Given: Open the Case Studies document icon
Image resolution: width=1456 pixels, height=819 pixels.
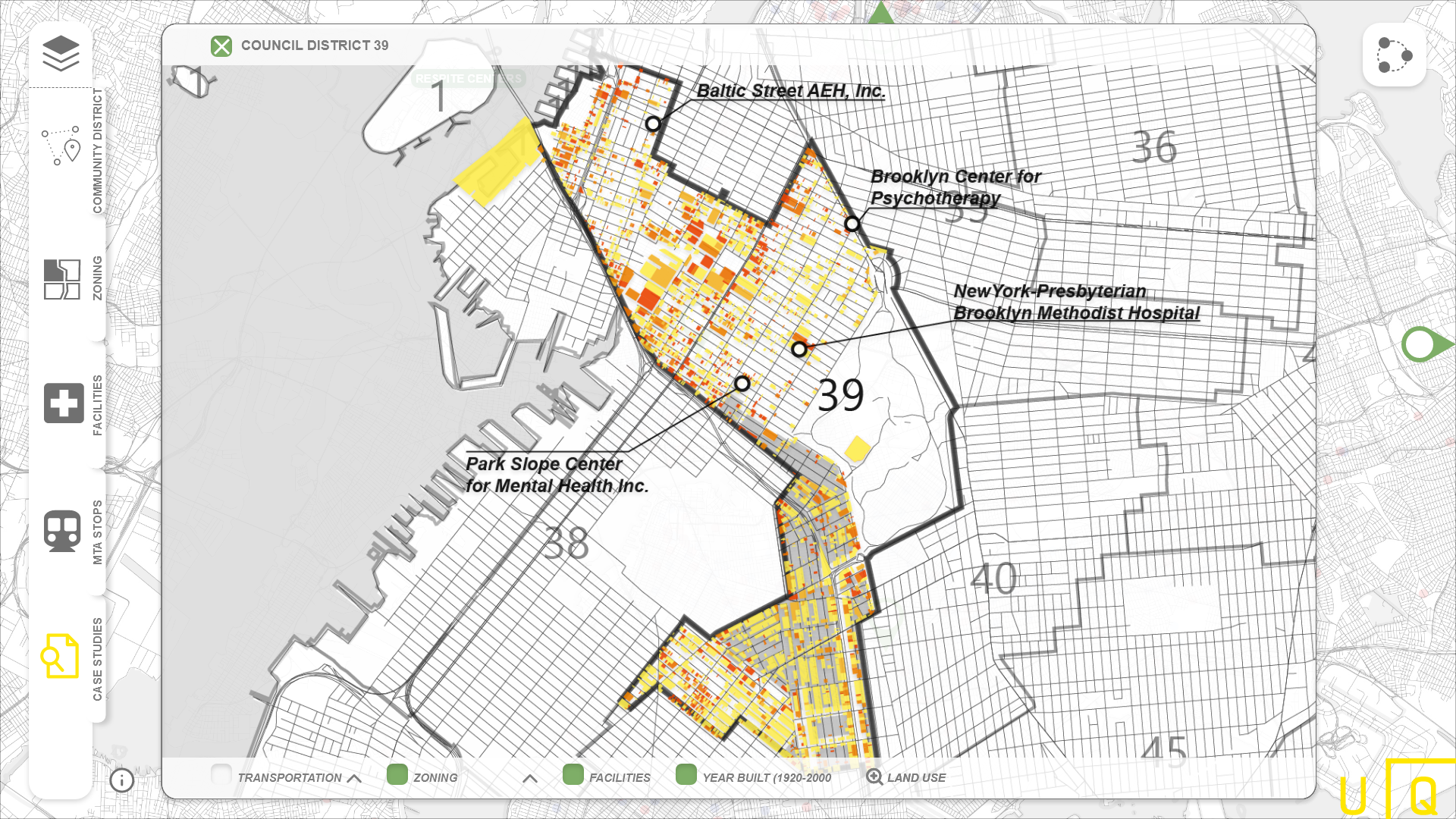Looking at the screenshot, I should pos(61,656).
